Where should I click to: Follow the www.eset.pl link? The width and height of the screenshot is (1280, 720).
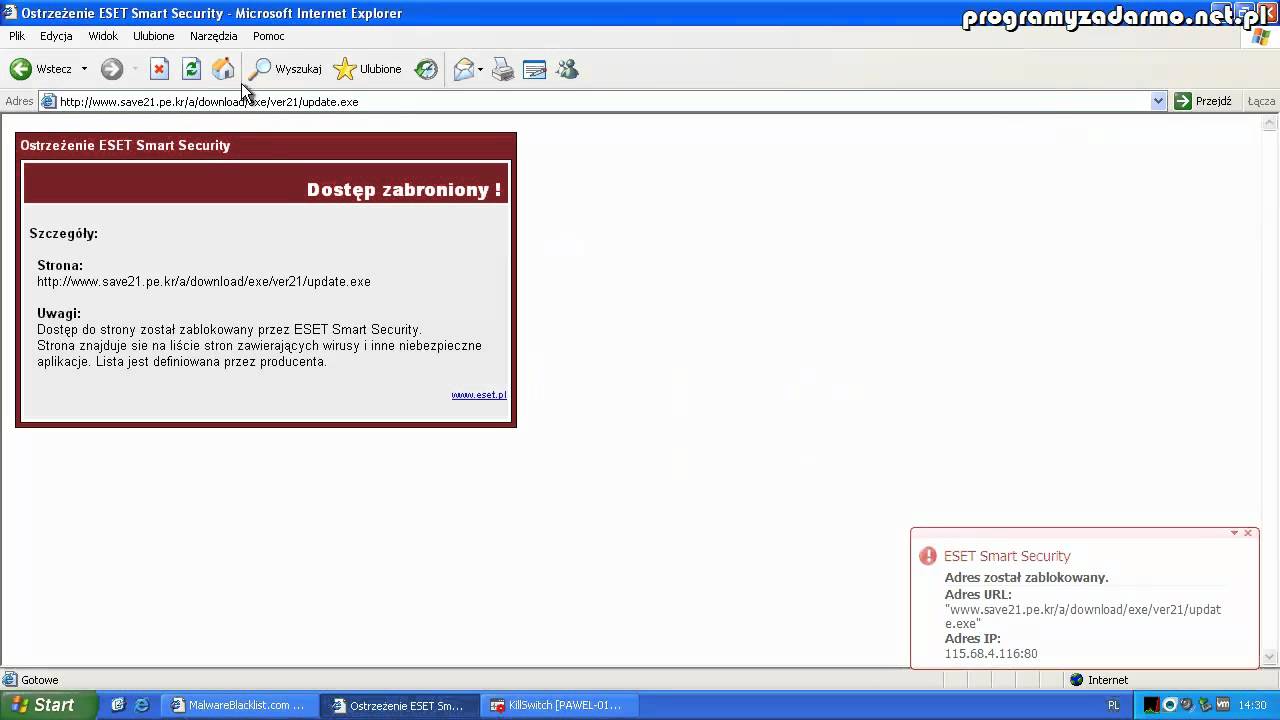pos(479,395)
